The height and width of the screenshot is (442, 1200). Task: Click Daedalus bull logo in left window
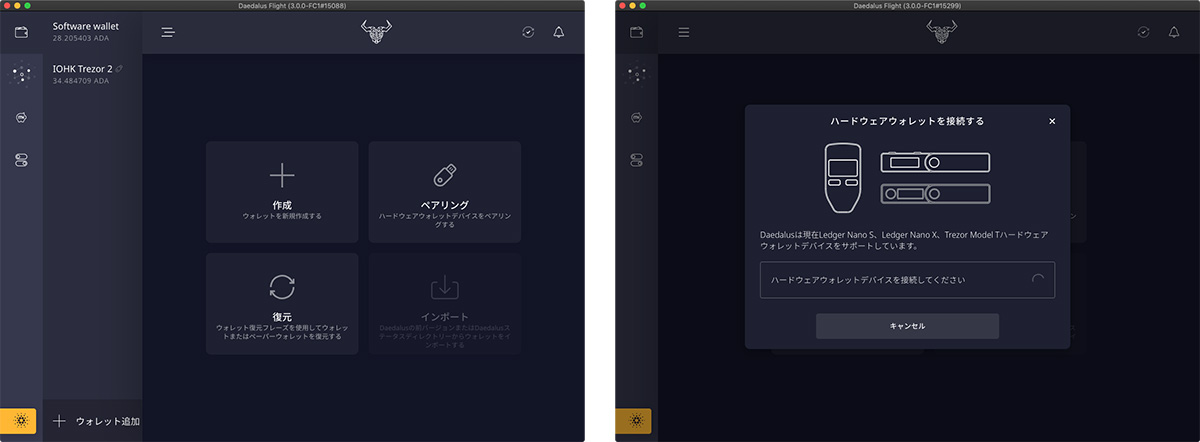point(377,32)
